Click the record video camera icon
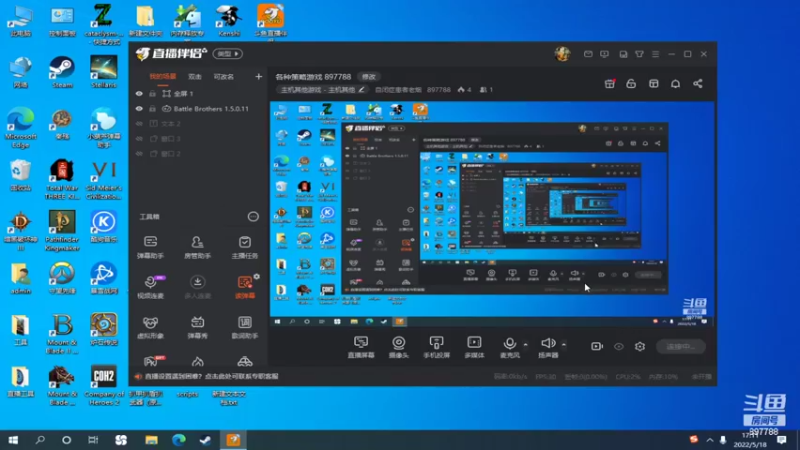 (597, 346)
